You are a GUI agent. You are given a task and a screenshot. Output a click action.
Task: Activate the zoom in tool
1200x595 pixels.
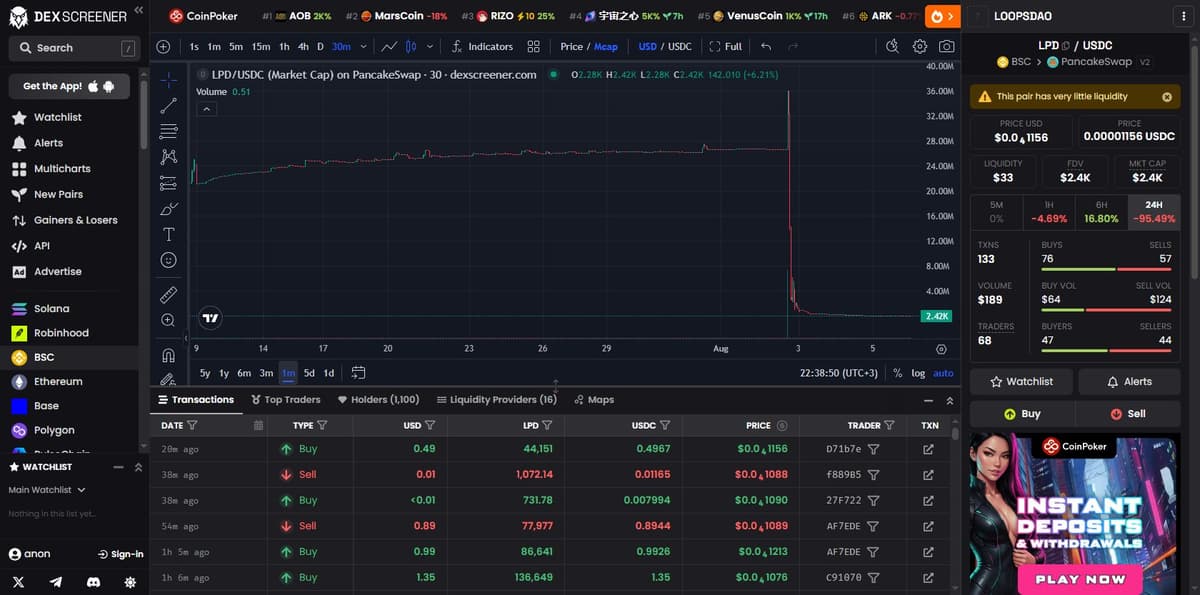(x=169, y=320)
